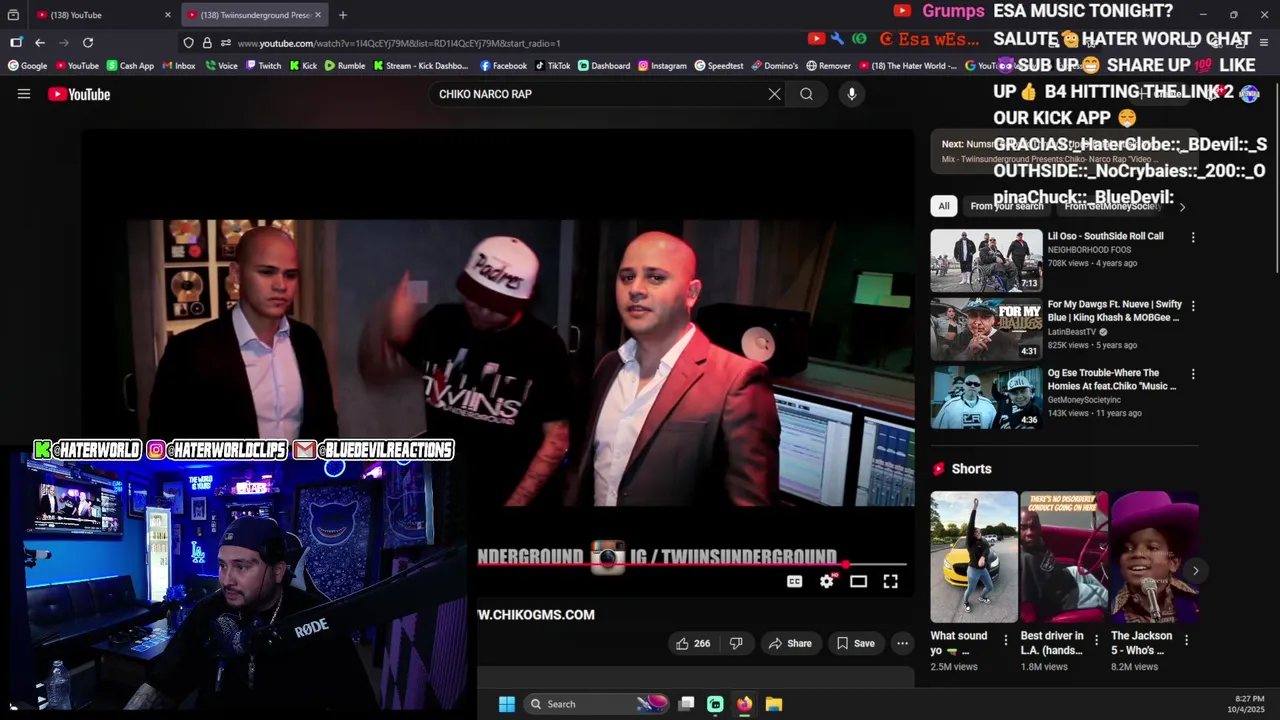Select 'From GetMoneySociety' filter chip

[1112, 206]
